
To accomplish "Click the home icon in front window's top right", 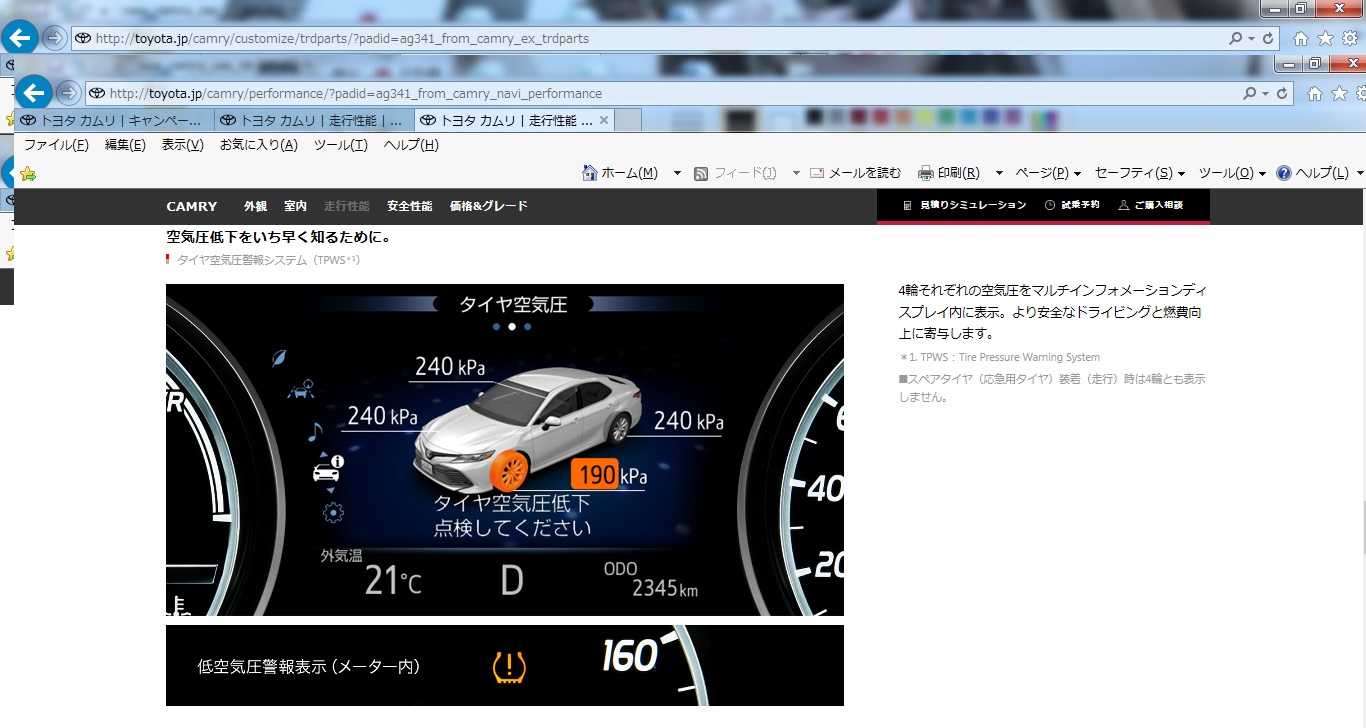I will 1314,93.
